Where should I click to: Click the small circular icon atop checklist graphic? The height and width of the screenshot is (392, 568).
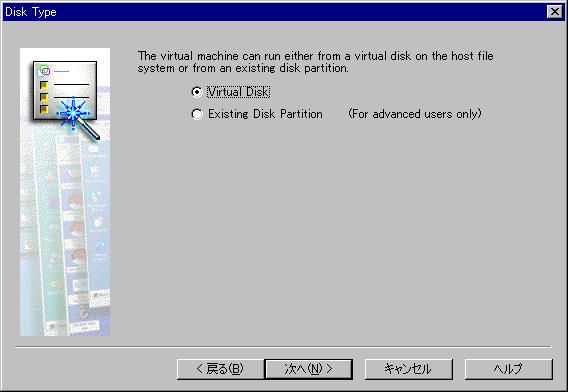45,71
